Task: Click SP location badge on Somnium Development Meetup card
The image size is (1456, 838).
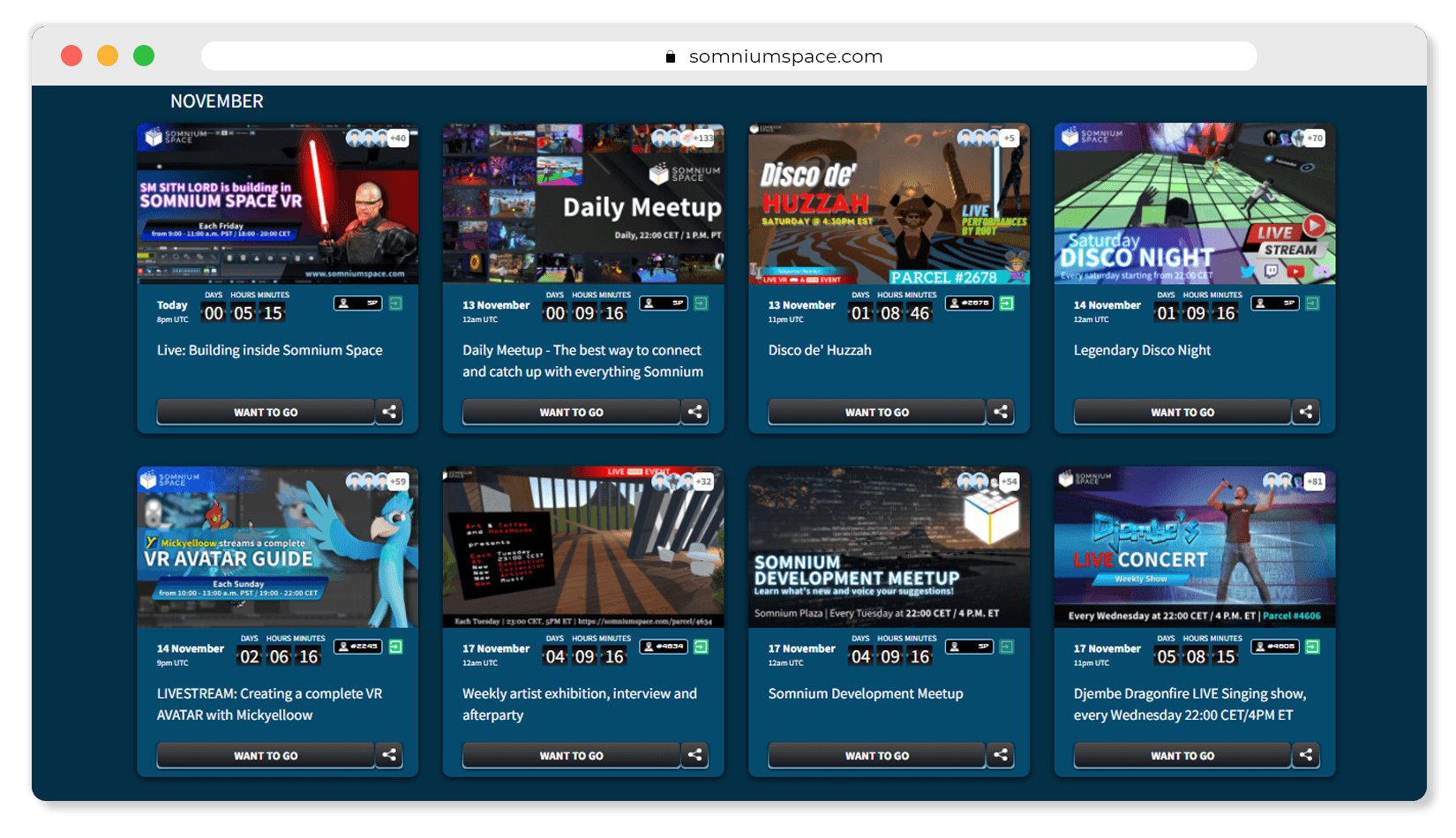Action: [969, 647]
